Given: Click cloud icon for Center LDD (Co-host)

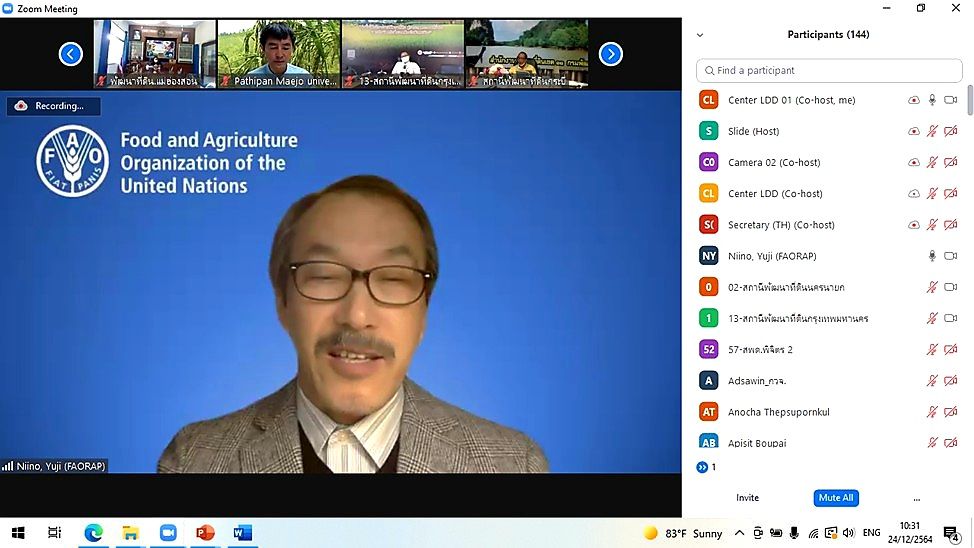Looking at the screenshot, I should click(x=914, y=193).
